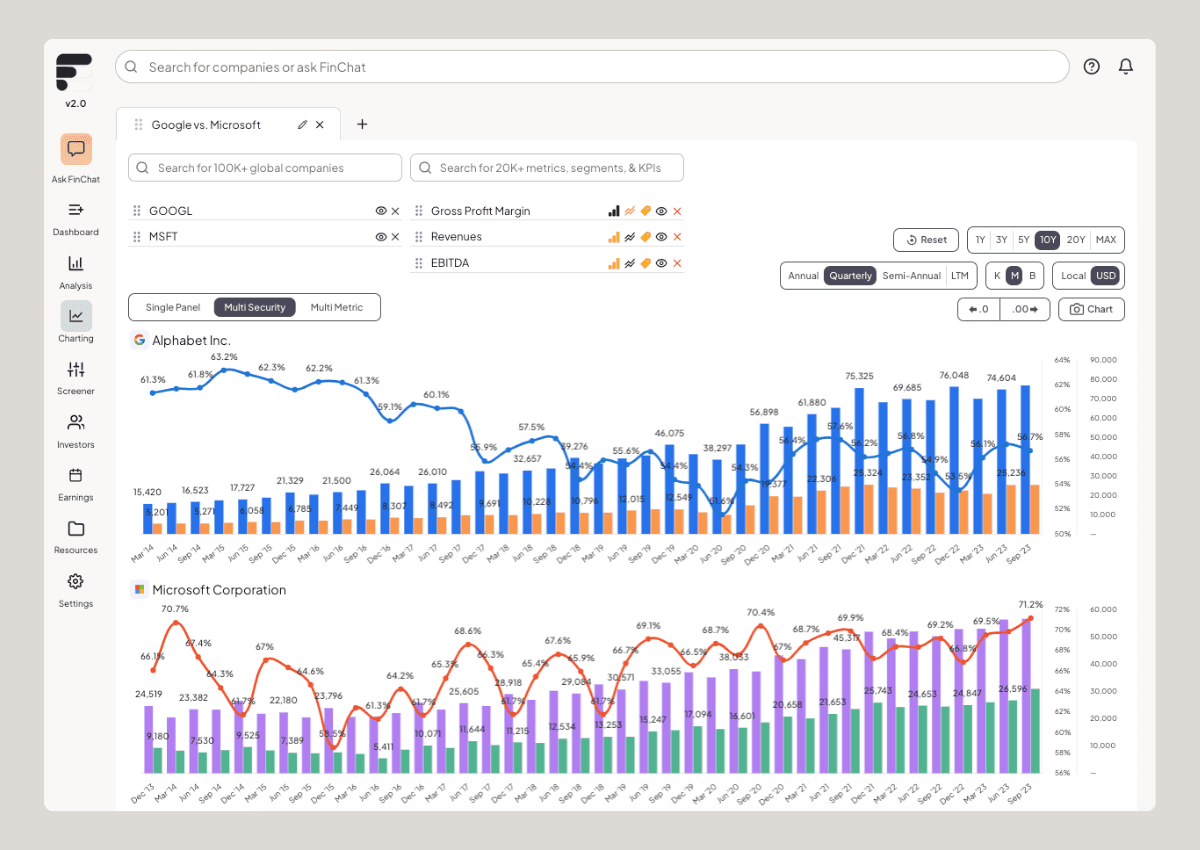This screenshot has width=1200, height=850.
Task: Select the Single Panel view
Action: click(173, 307)
